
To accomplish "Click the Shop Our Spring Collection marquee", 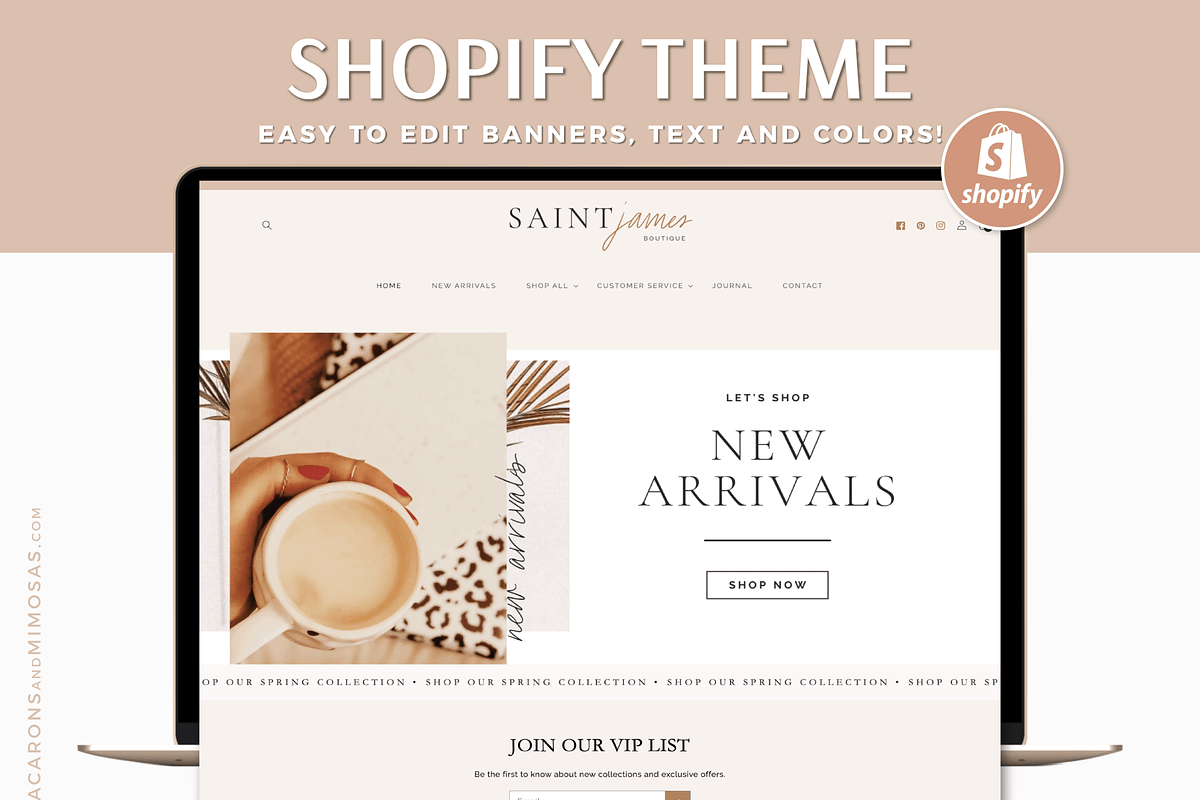I will point(600,682).
